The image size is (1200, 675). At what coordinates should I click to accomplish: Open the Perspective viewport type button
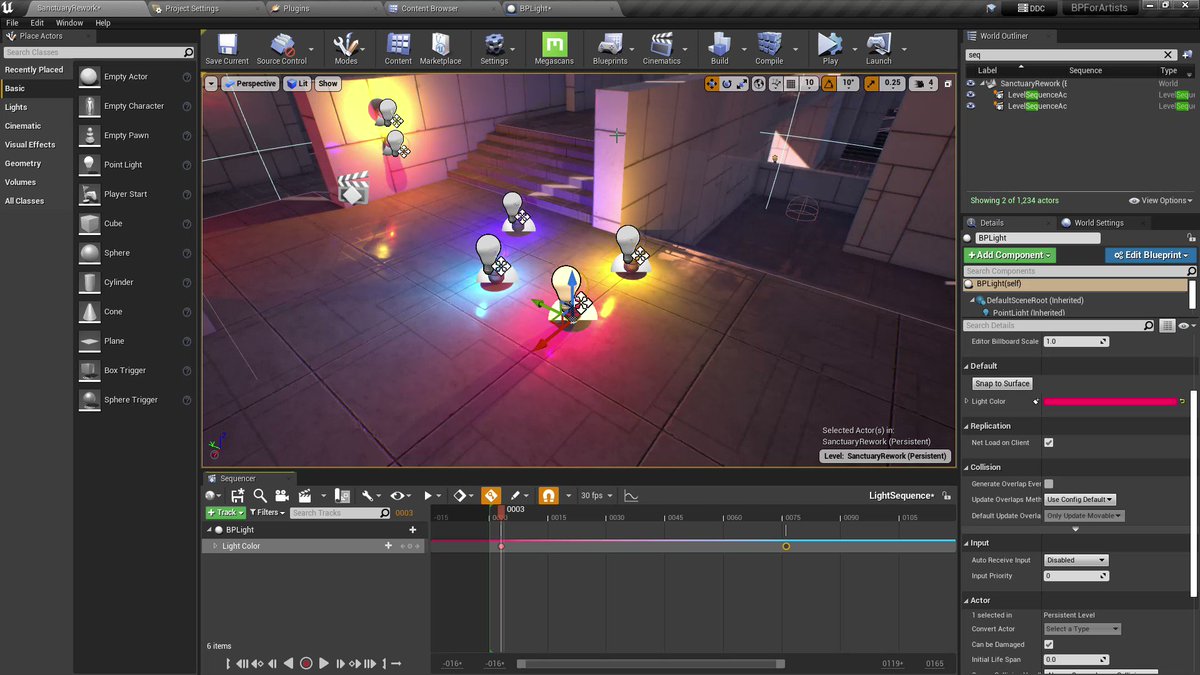[250, 84]
